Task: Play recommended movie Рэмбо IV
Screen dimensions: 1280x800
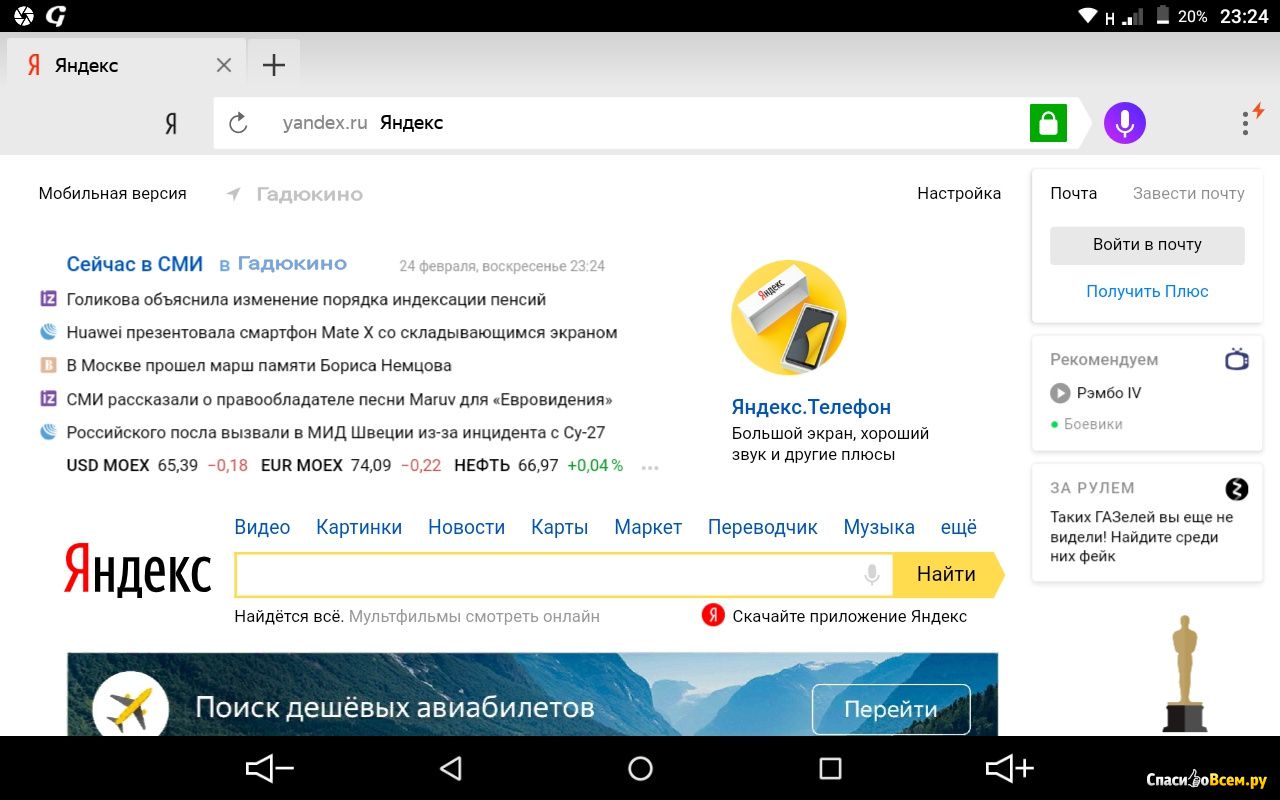Action: click(x=1096, y=393)
